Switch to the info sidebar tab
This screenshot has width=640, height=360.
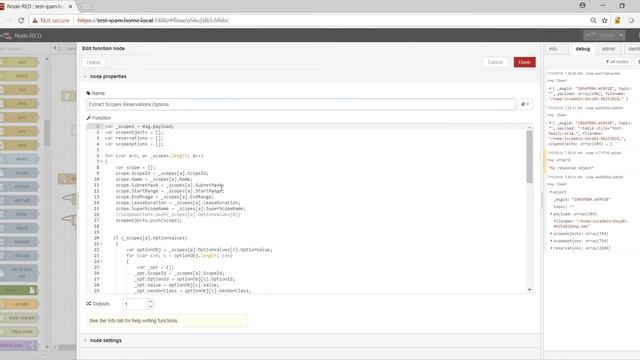click(x=553, y=49)
